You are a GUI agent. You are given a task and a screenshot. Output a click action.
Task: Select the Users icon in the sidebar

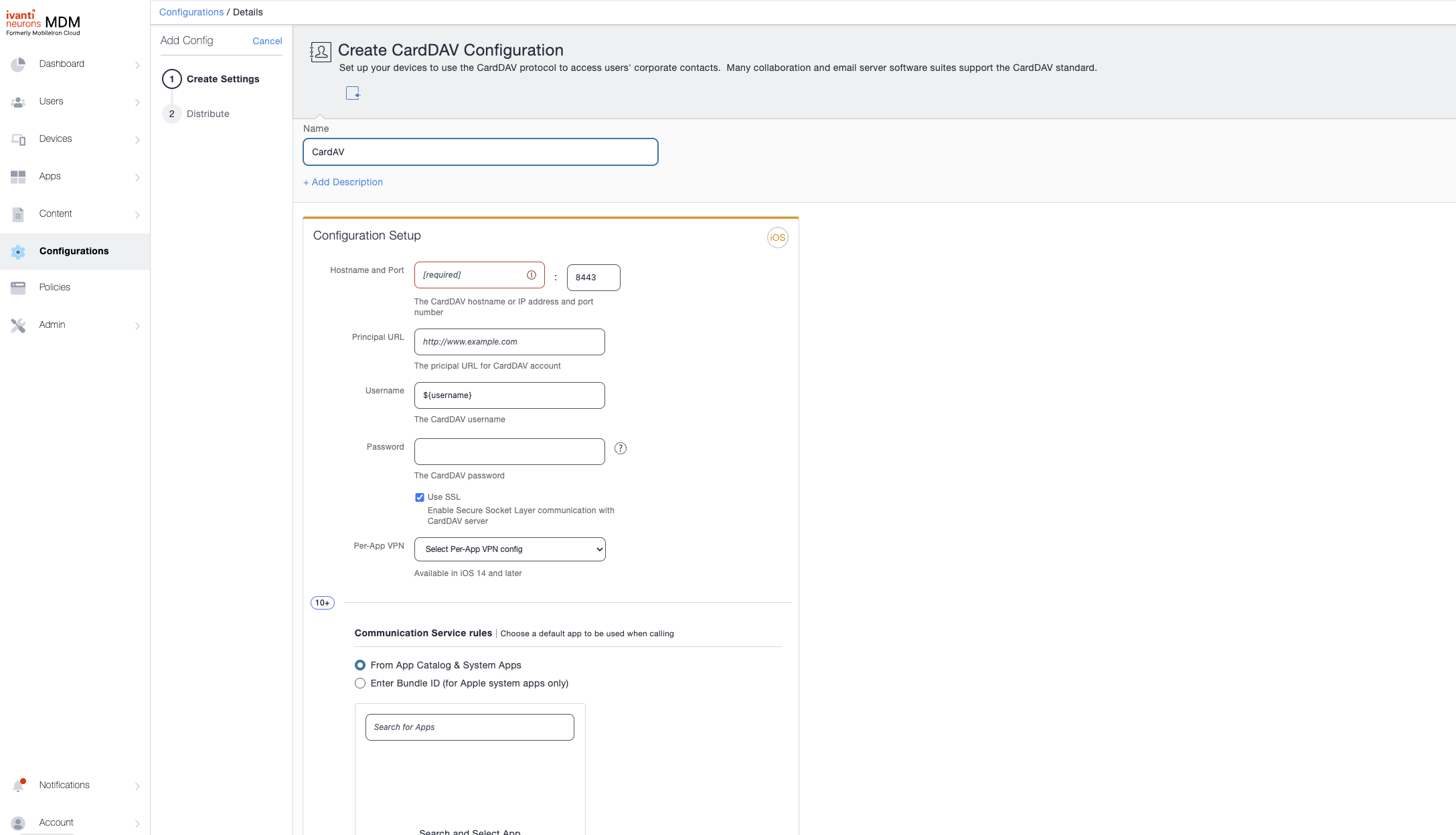17,102
